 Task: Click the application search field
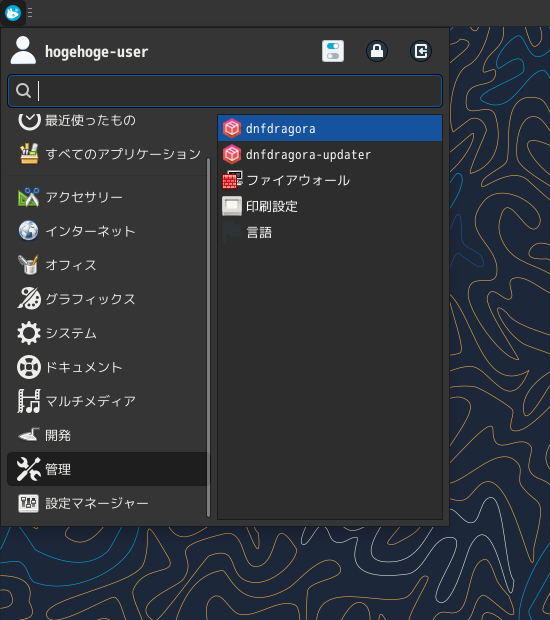(x=225, y=91)
